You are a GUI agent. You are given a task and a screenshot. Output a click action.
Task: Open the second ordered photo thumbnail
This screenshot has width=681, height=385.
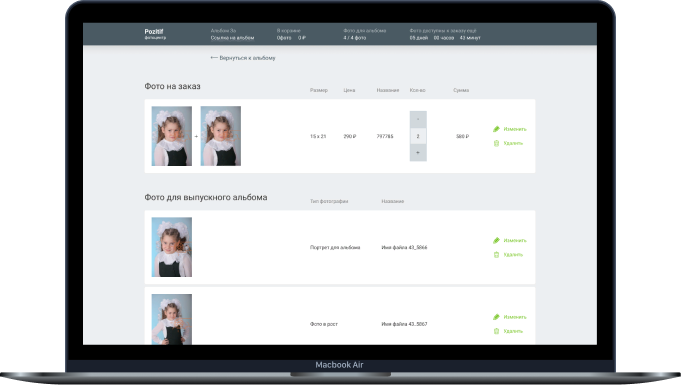click(x=221, y=136)
